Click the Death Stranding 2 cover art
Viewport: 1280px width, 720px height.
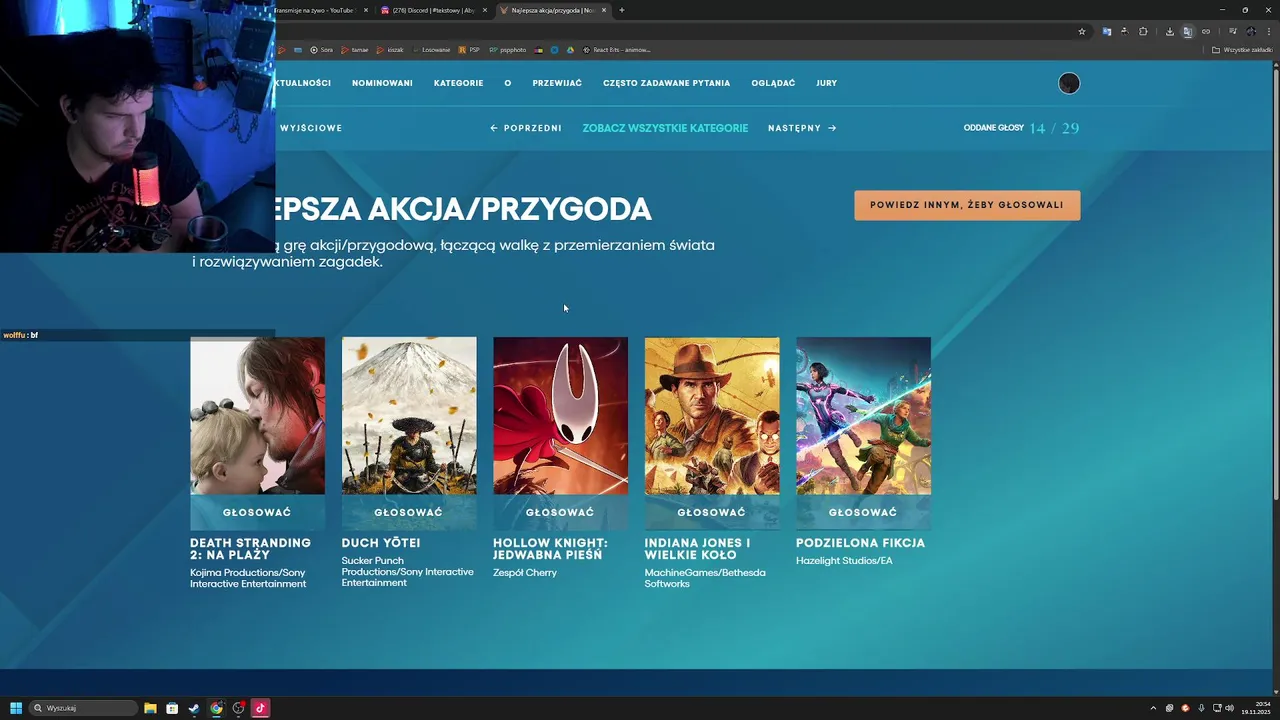pos(257,416)
